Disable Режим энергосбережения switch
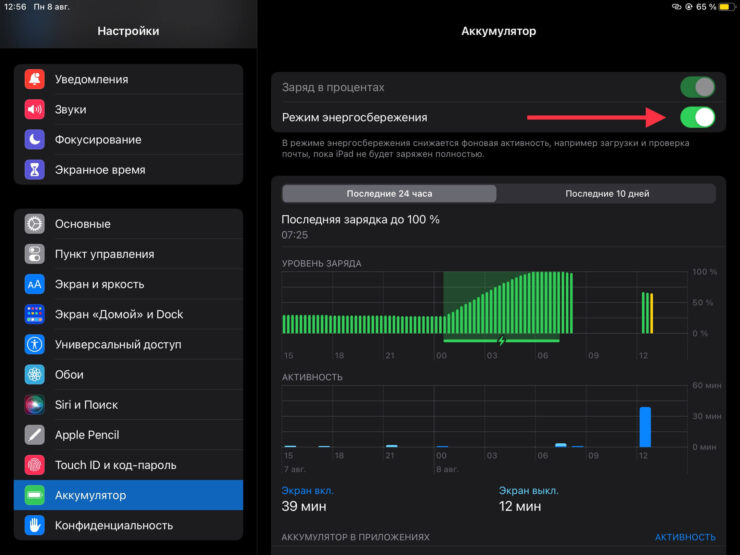This screenshot has width=740, height=555. coord(697,117)
